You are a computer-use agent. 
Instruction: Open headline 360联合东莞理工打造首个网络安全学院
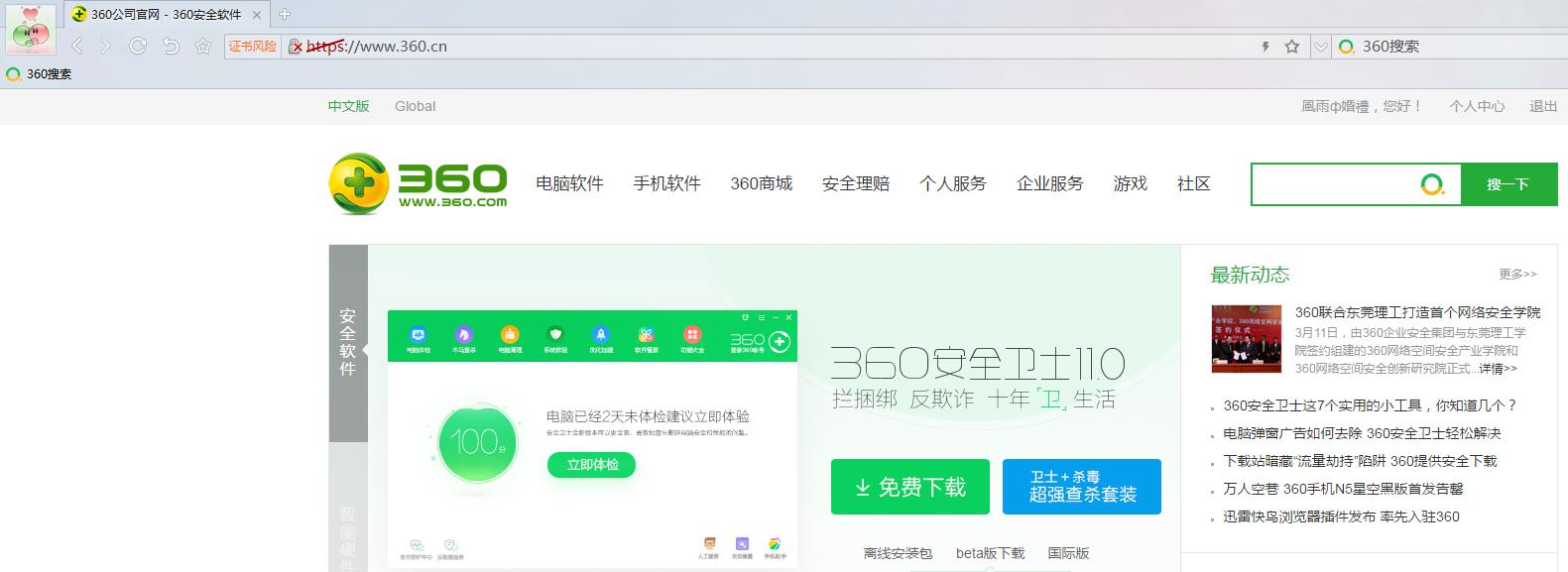1417,312
